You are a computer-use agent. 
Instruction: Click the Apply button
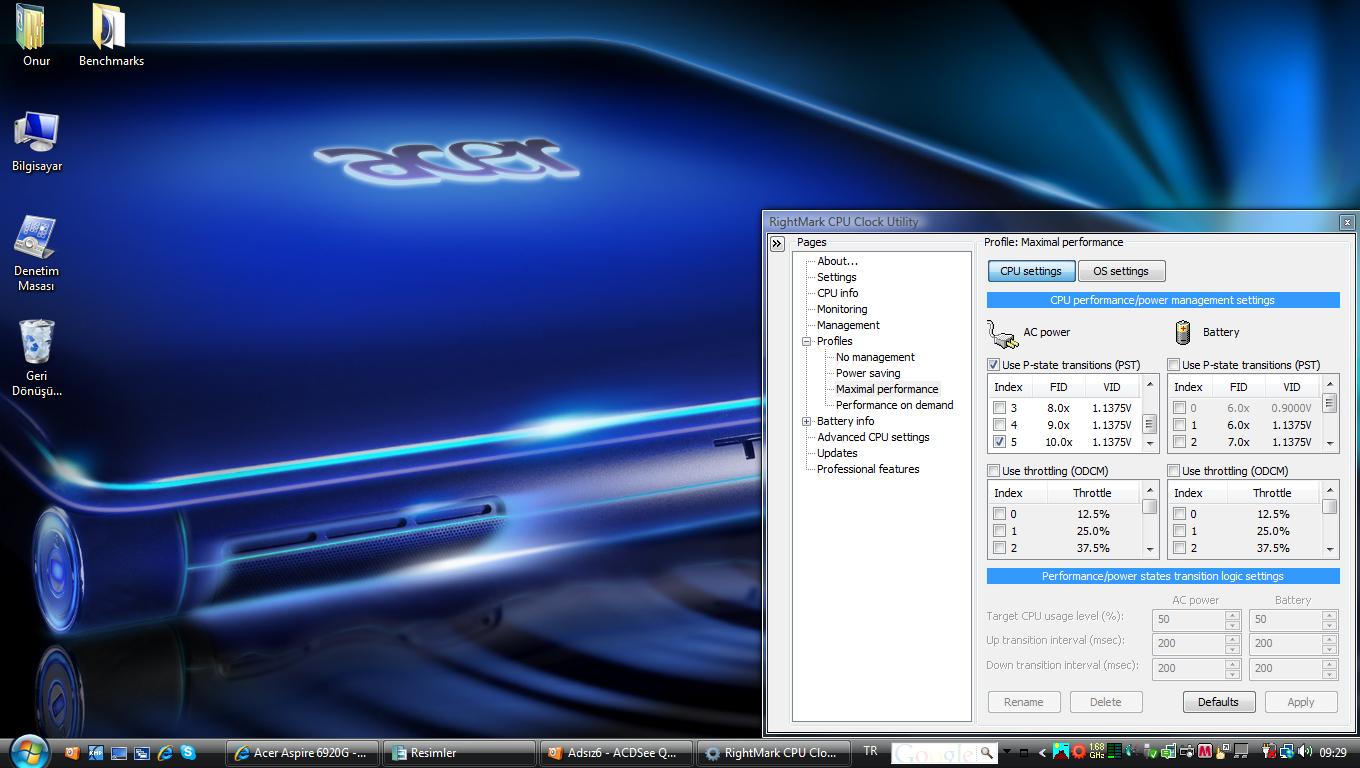(1300, 702)
